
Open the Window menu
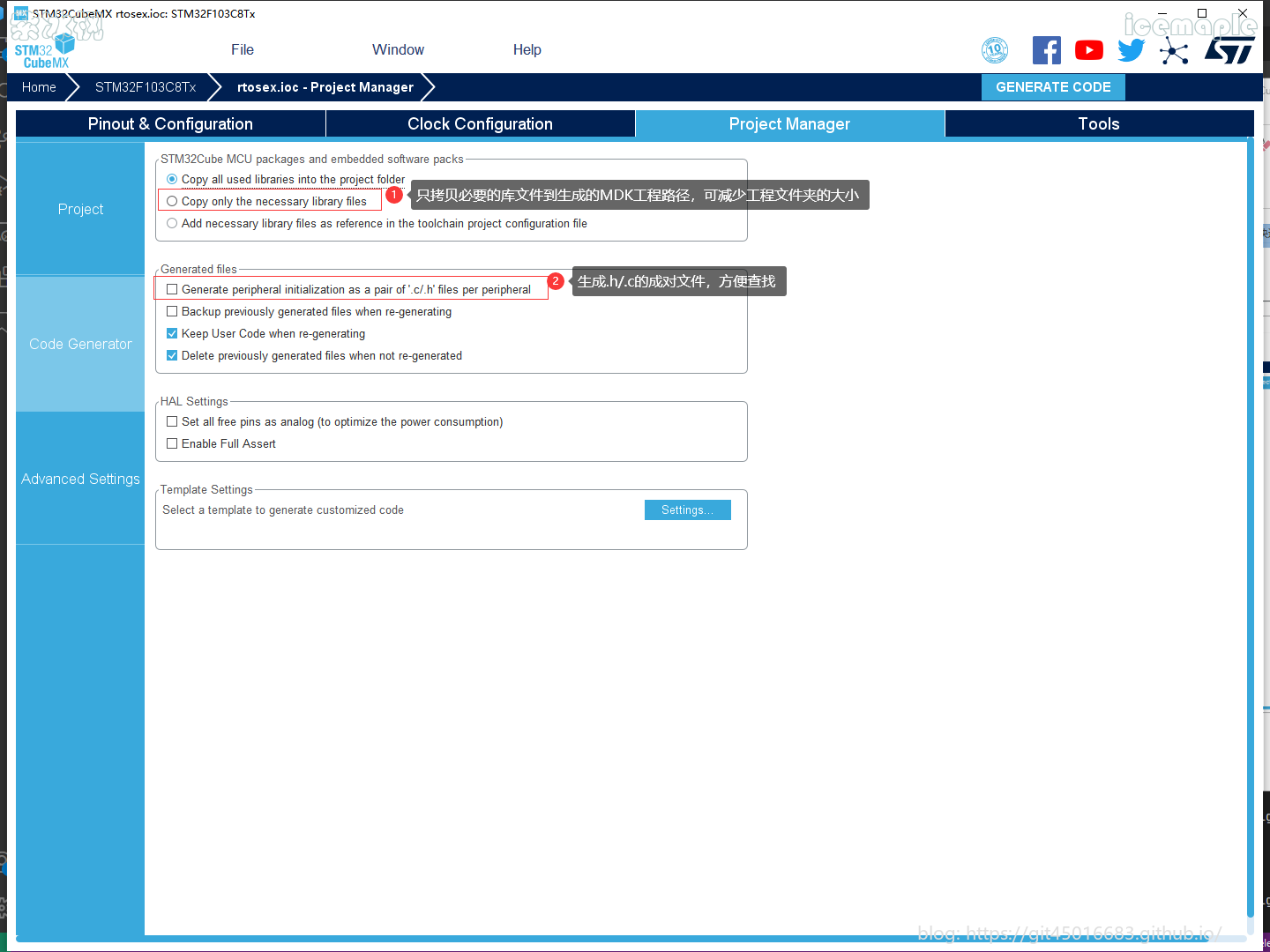point(398,50)
